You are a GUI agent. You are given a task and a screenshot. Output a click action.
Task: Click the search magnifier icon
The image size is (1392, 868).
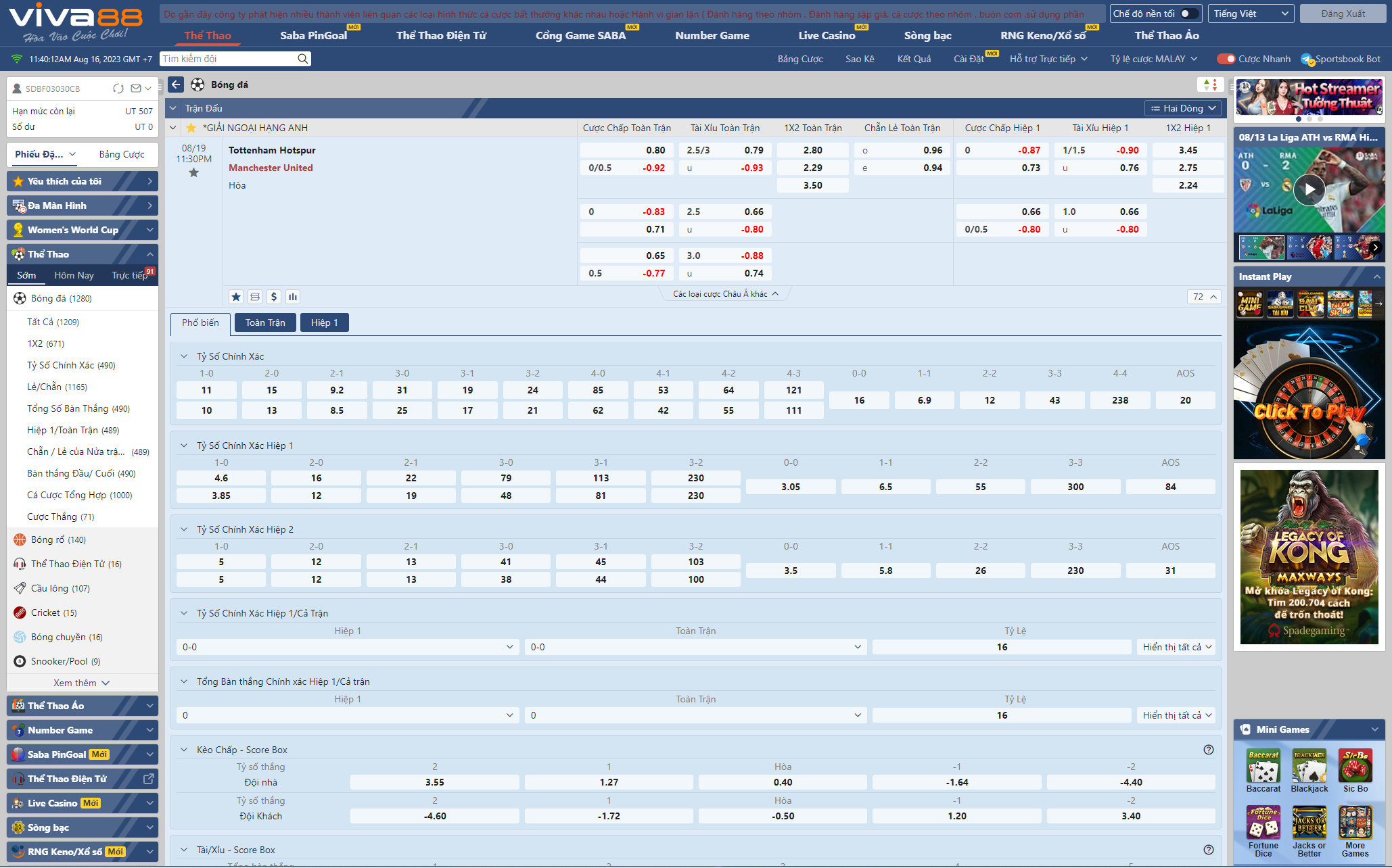(x=303, y=59)
